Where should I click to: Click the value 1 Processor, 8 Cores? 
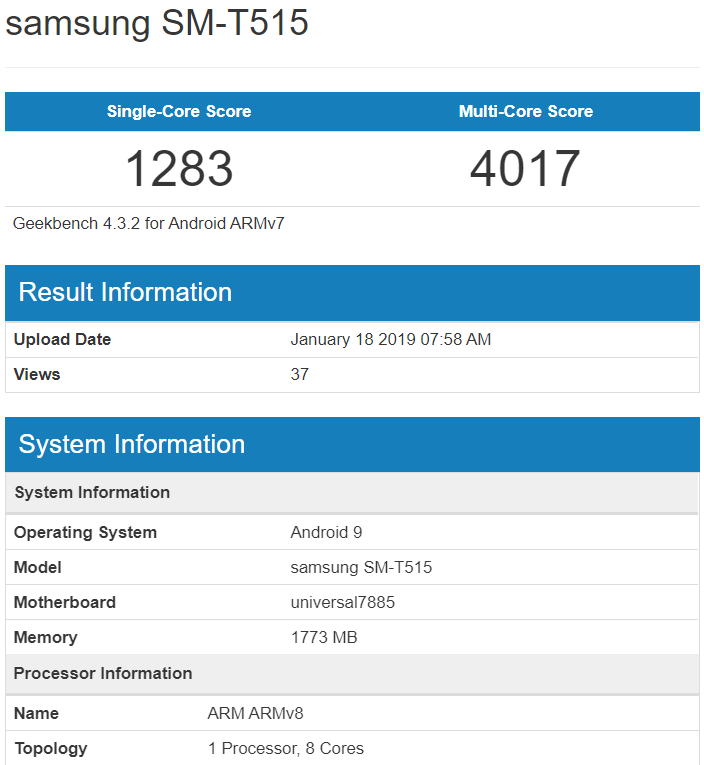click(x=286, y=748)
